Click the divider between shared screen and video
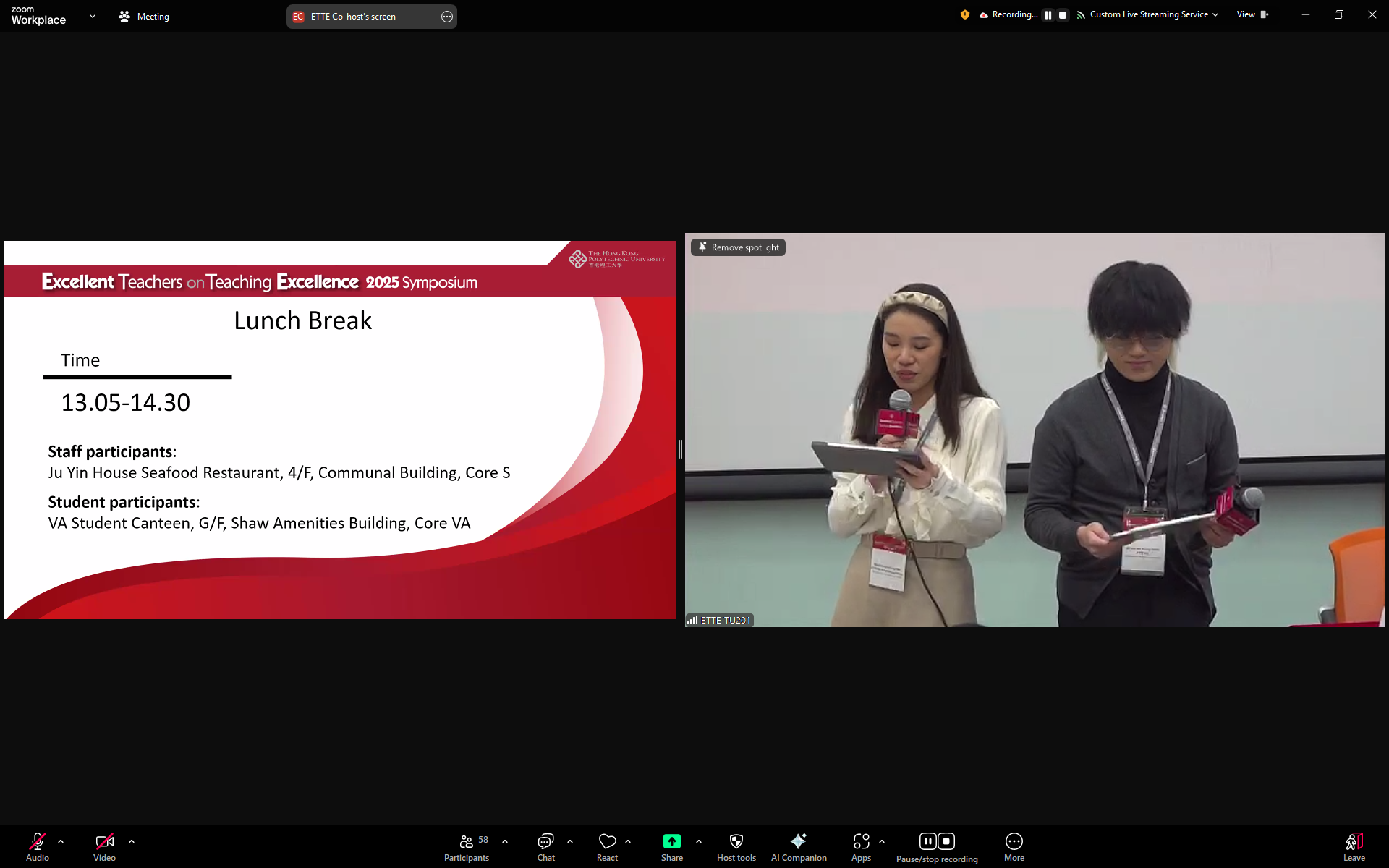The width and height of the screenshot is (1389, 868). coord(681,449)
